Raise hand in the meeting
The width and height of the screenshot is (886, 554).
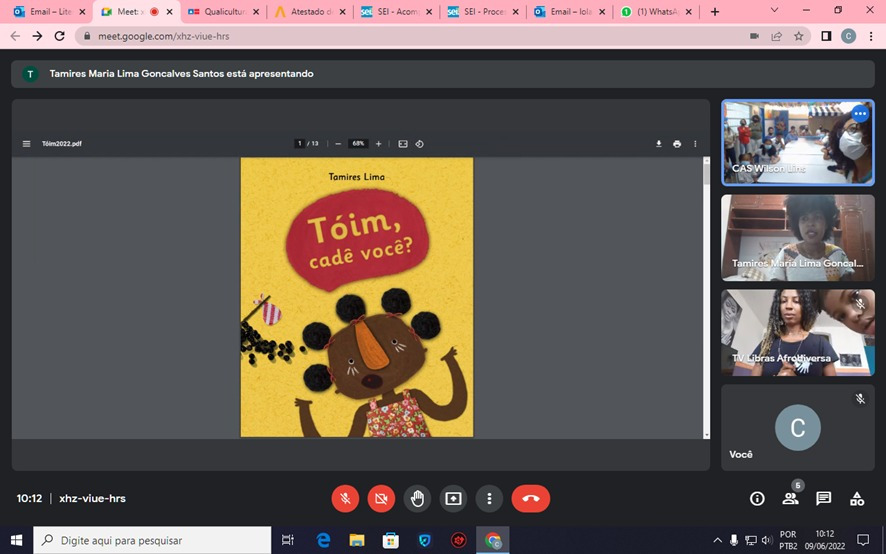[418, 499]
